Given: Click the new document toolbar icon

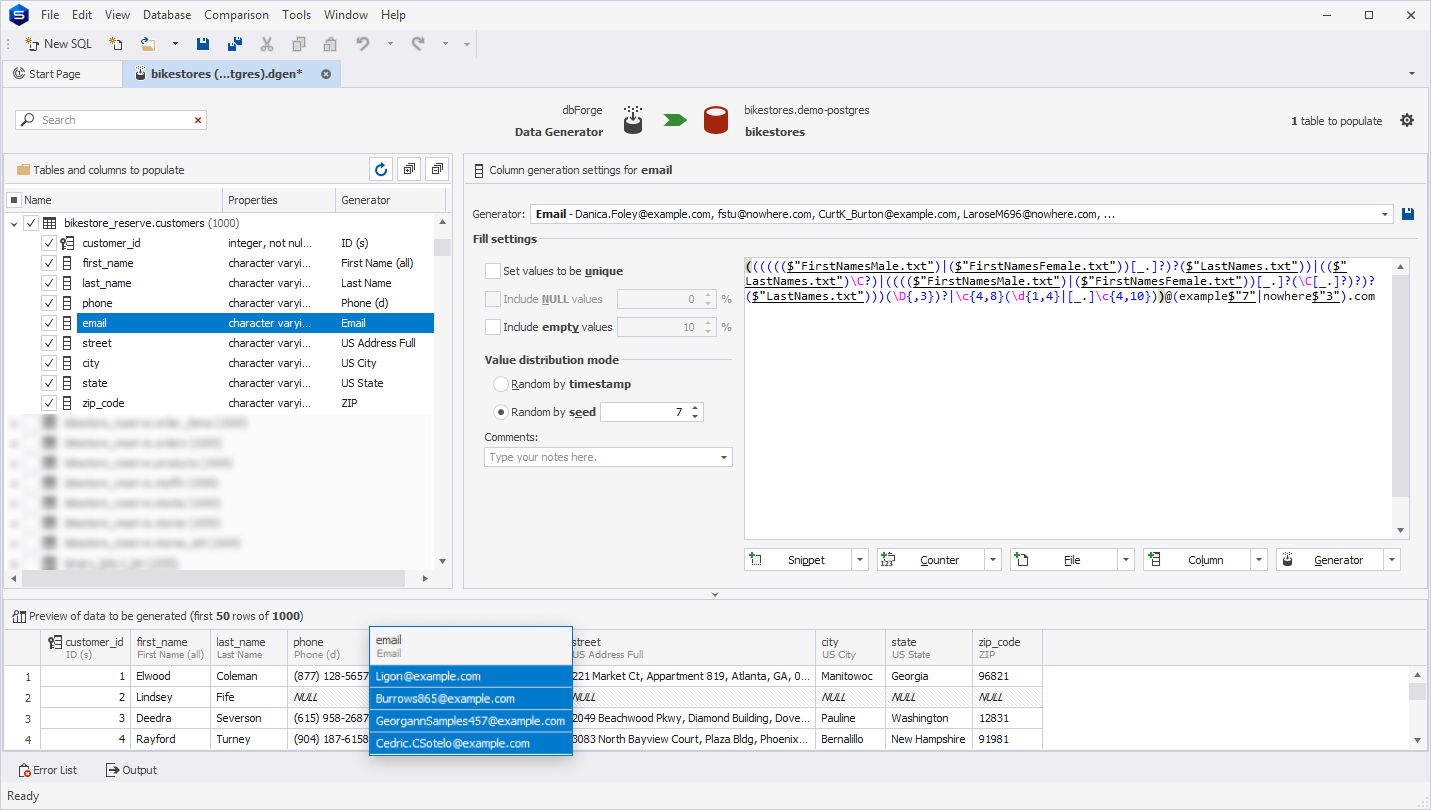Looking at the screenshot, I should click(x=116, y=44).
